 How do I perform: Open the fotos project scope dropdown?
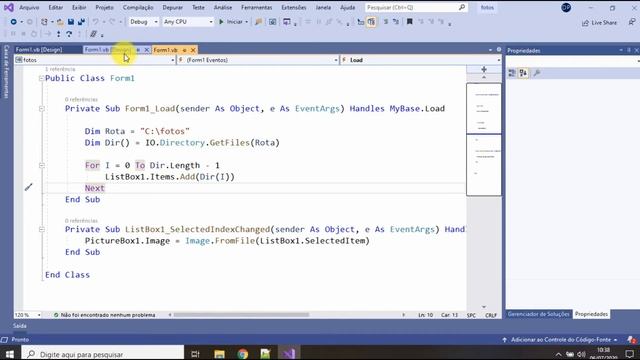coord(95,60)
